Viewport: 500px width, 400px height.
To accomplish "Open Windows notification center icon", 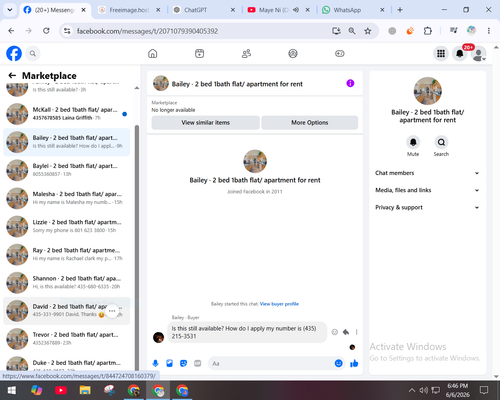I will [x=484, y=390].
